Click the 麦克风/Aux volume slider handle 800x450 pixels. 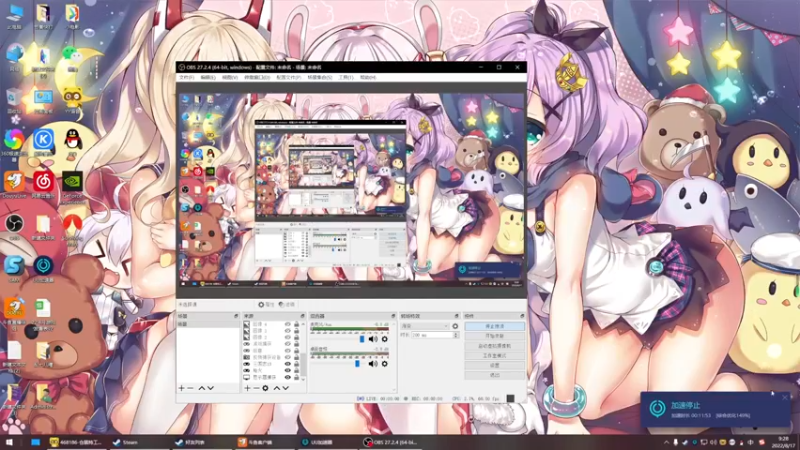point(362,339)
